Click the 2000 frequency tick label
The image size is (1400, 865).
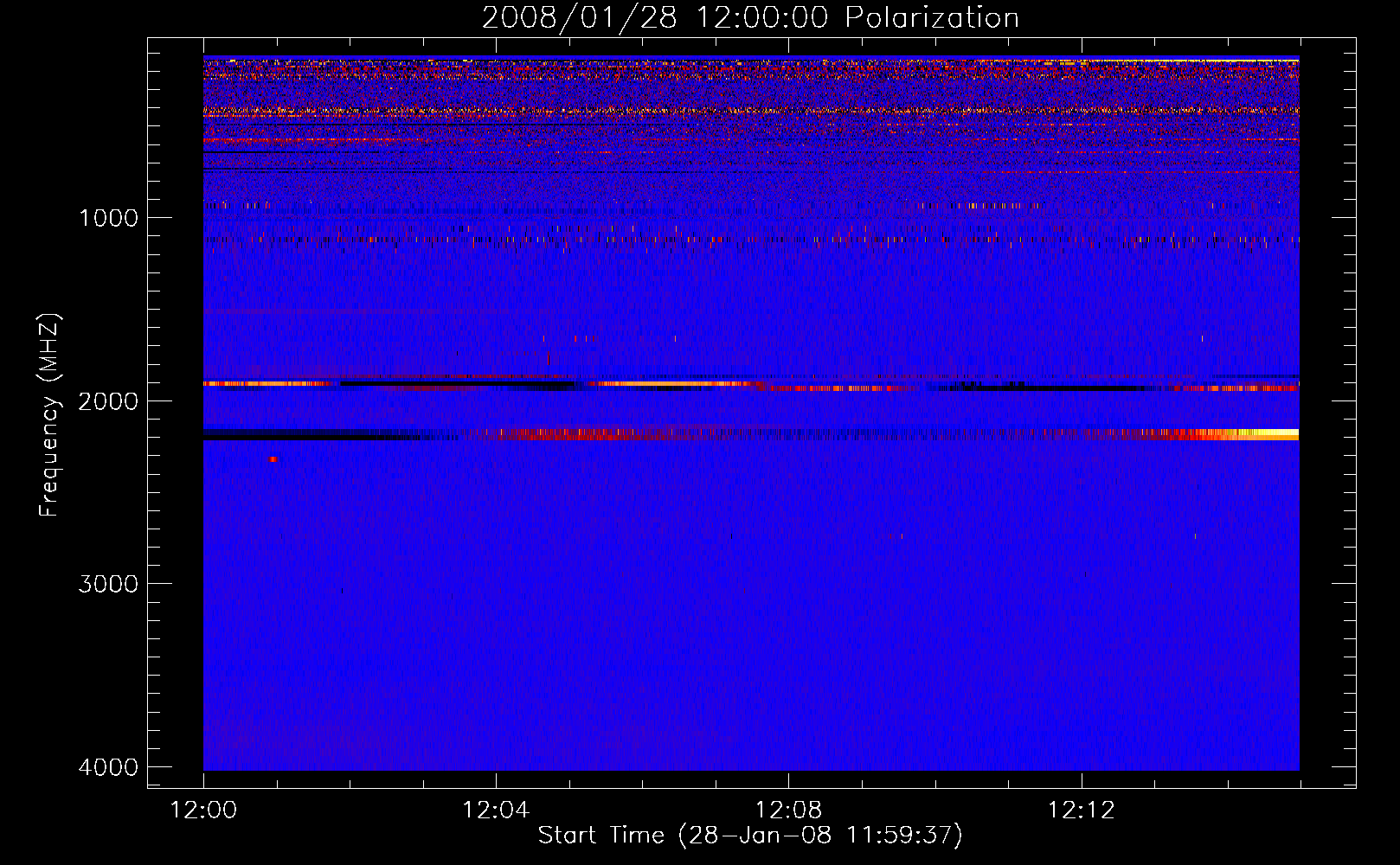click(108, 400)
